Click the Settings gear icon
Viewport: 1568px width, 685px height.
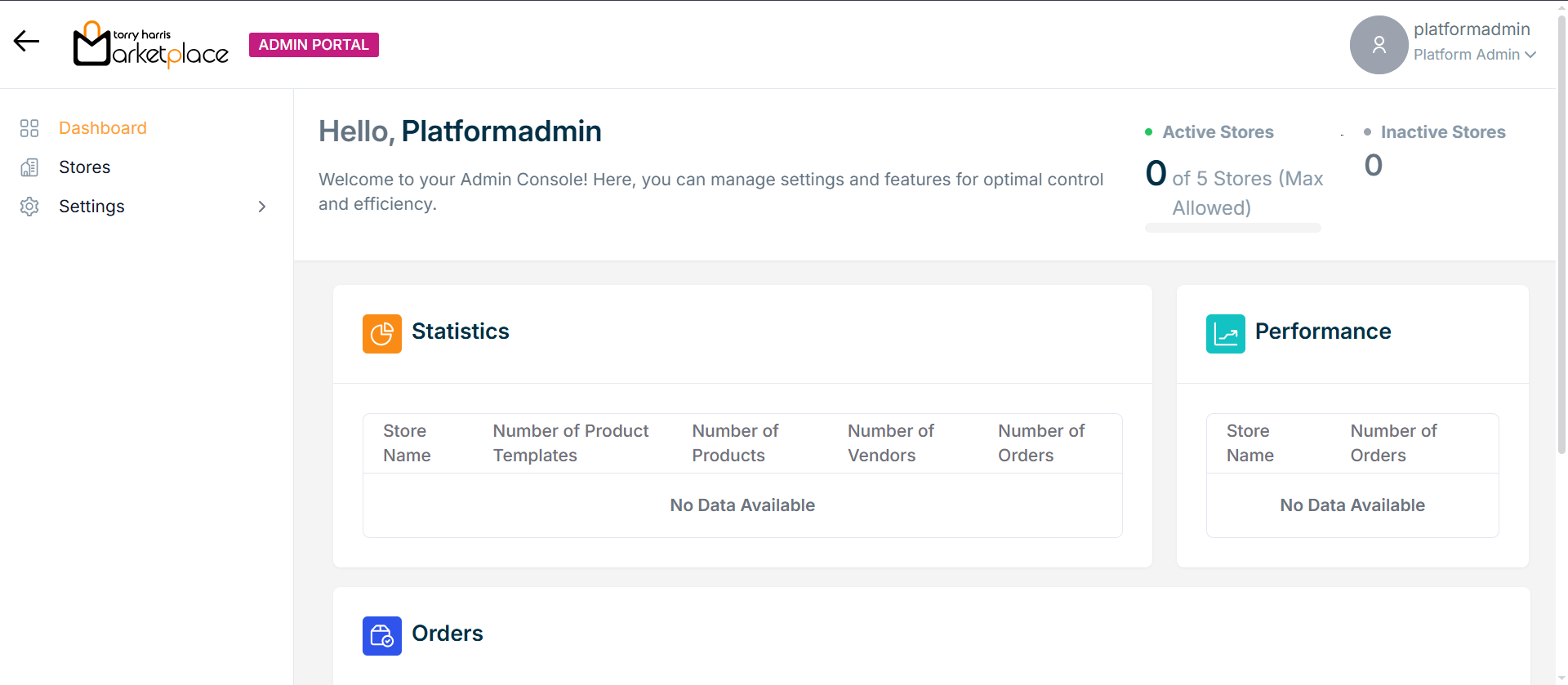[x=29, y=207]
